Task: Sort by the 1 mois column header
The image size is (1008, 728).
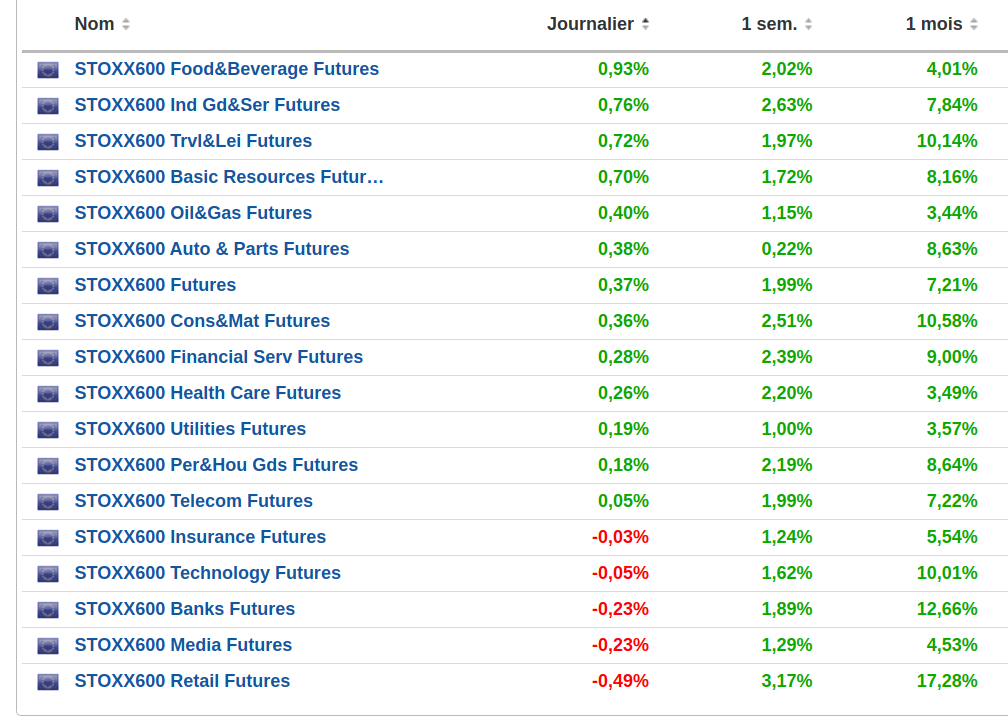Action: 934,24
